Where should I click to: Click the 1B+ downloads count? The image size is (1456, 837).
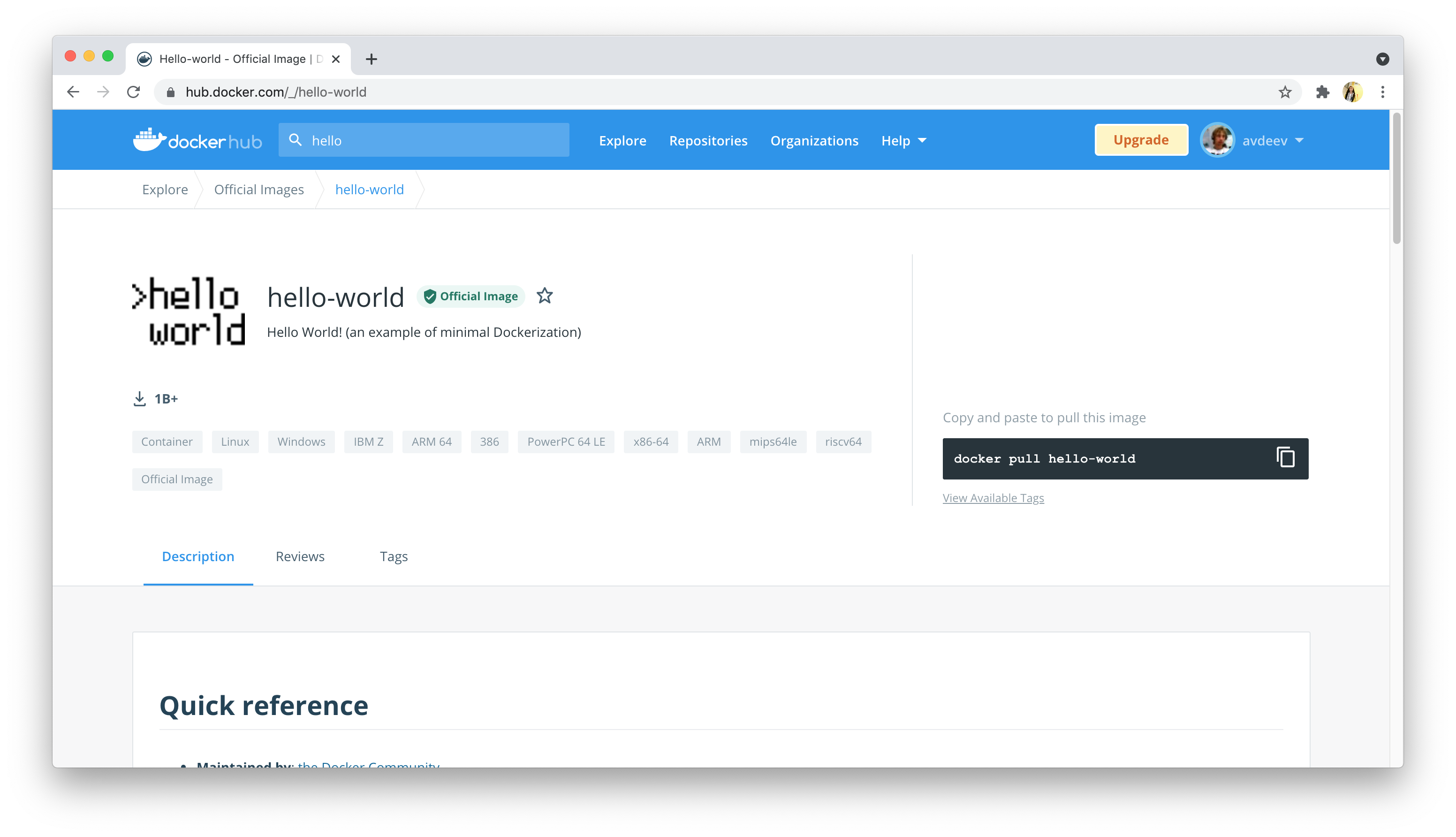coord(166,398)
